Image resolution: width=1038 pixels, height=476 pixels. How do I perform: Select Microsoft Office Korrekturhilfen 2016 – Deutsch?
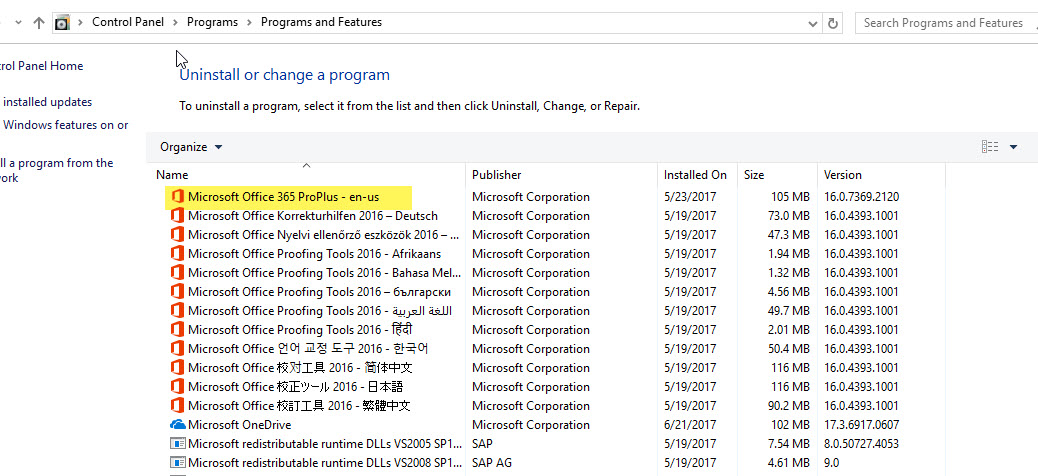click(x=312, y=216)
